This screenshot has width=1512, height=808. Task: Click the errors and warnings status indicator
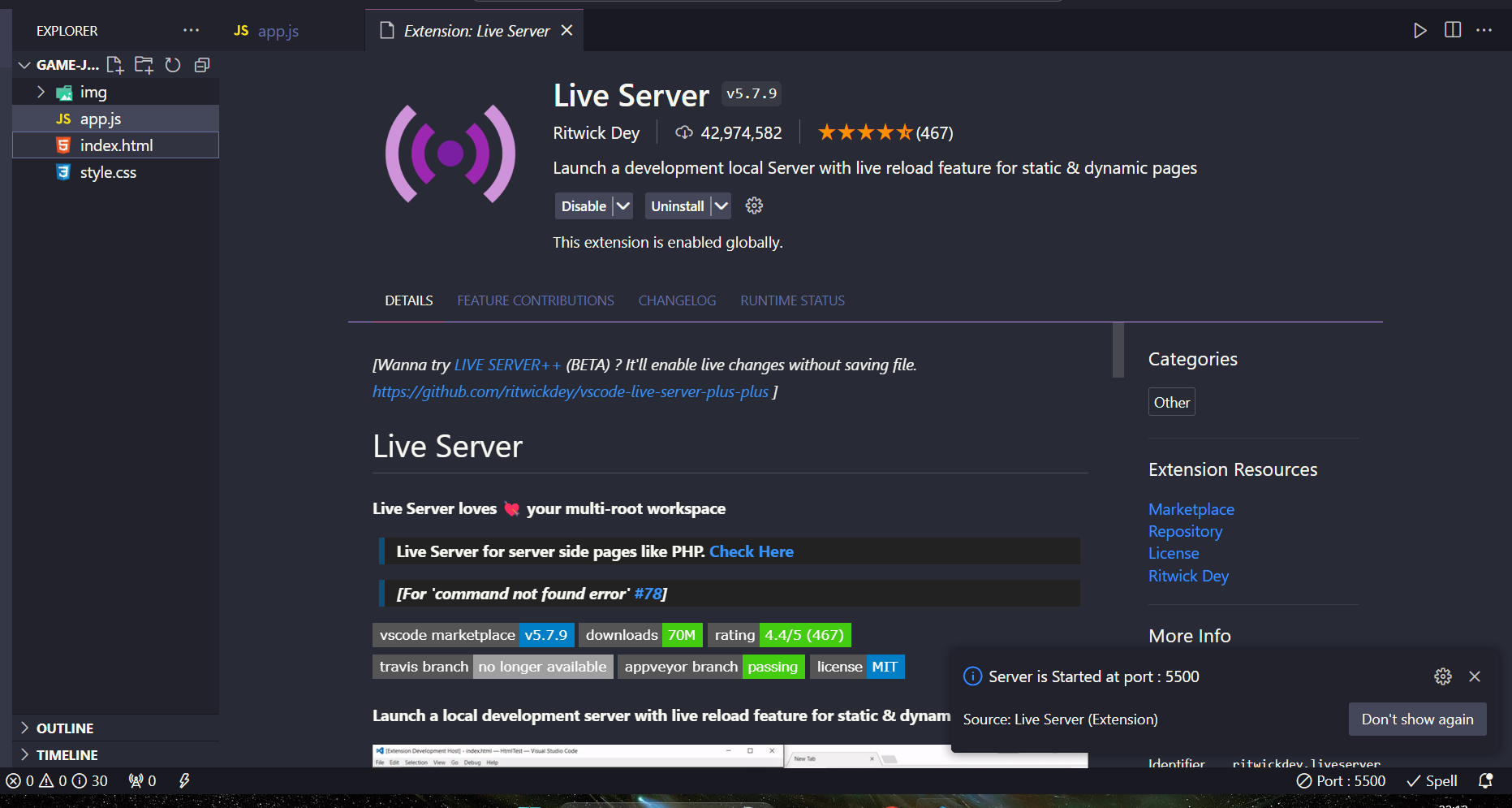pyautogui.click(x=57, y=780)
